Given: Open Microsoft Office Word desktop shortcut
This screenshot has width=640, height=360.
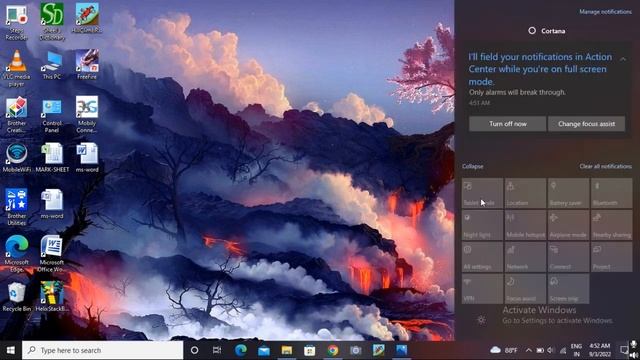Looking at the screenshot, I should coord(51,254).
